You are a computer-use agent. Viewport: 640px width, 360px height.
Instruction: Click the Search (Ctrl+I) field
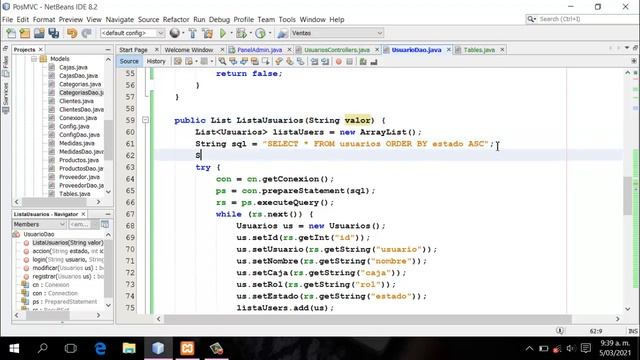pyautogui.click(x=582, y=19)
